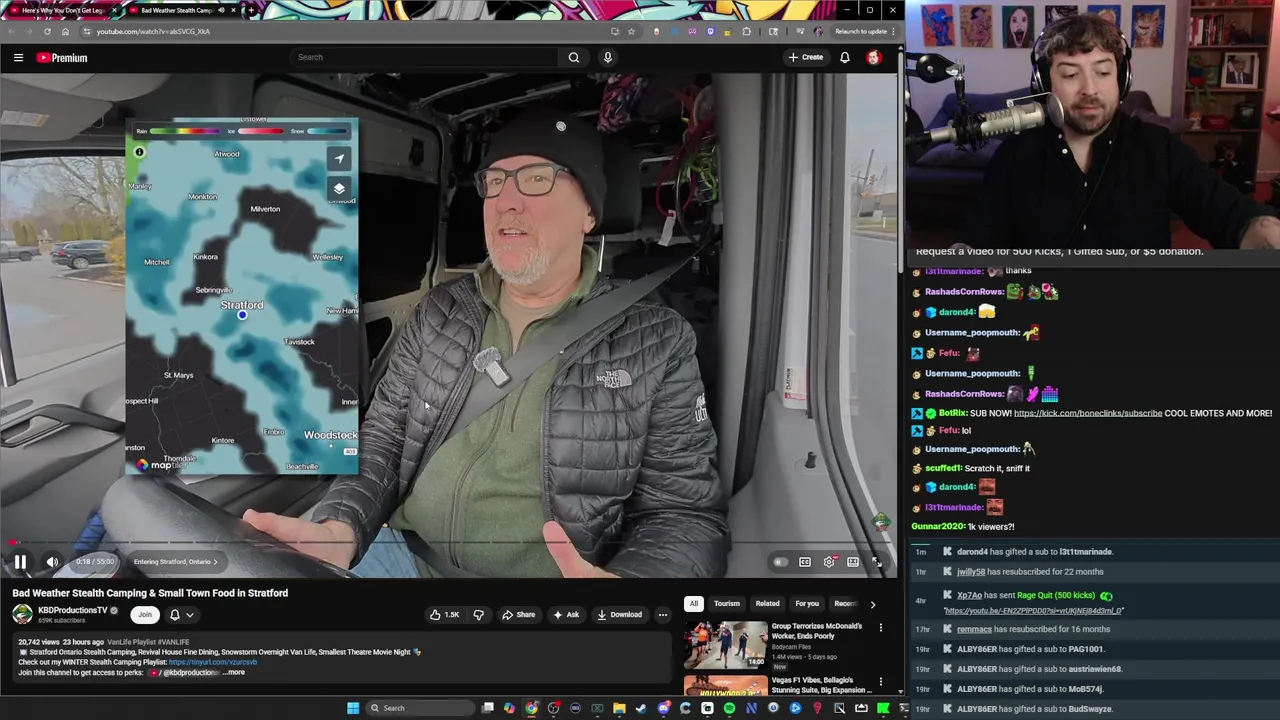Click the YouTube search field

(x=425, y=57)
